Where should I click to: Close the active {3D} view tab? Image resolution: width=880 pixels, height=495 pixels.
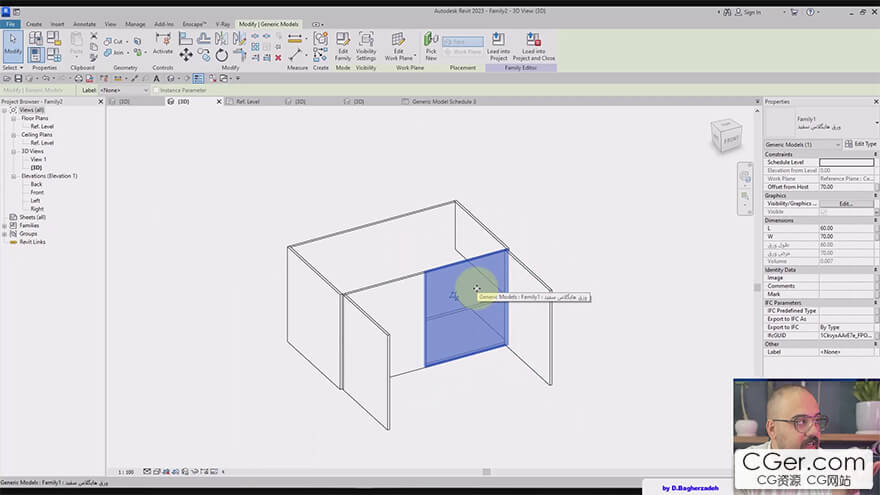pyautogui.click(x=219, y=102)
